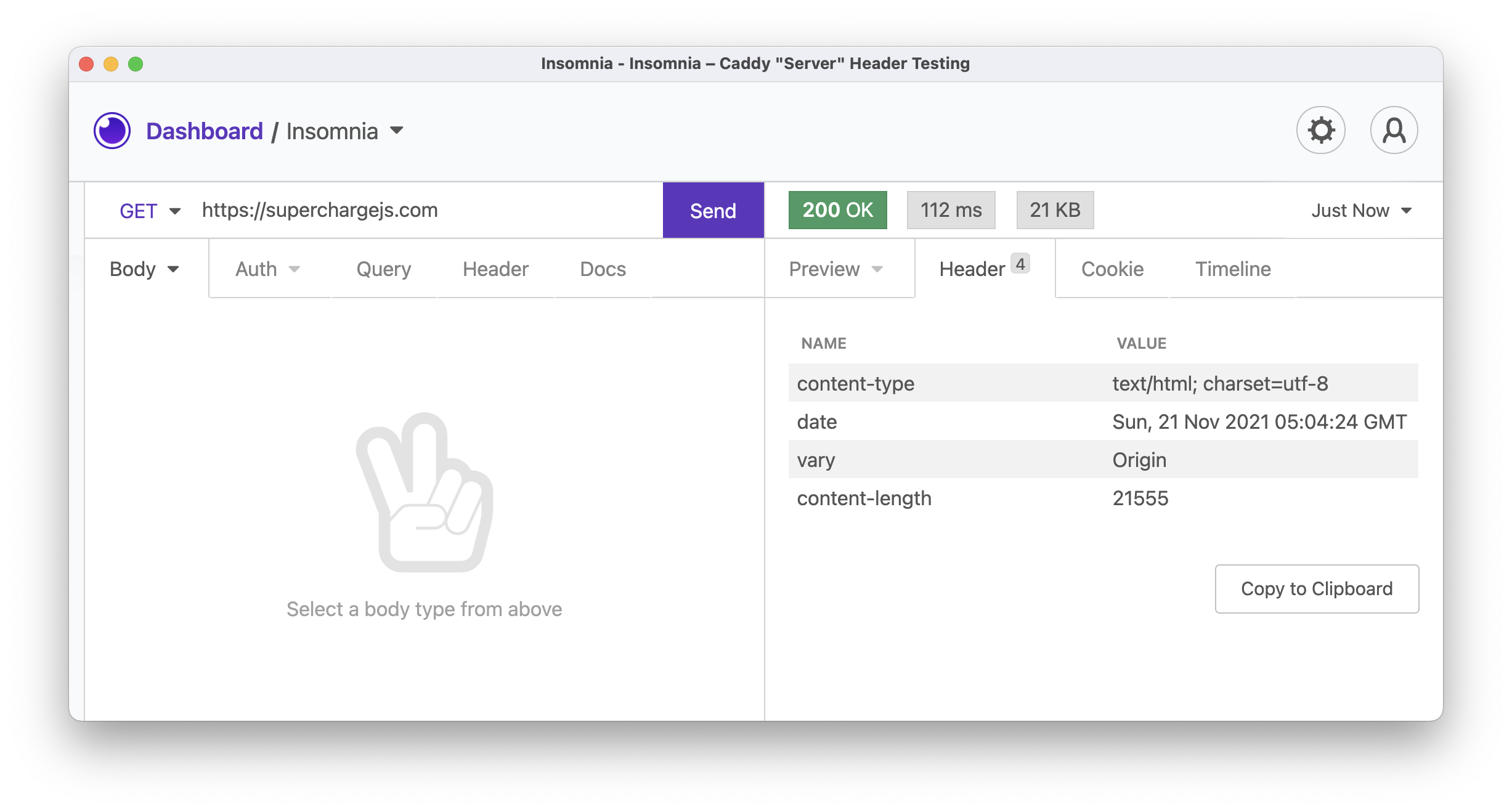
Task: Click the Header count badge showing 4
Action: [1021, 264]
